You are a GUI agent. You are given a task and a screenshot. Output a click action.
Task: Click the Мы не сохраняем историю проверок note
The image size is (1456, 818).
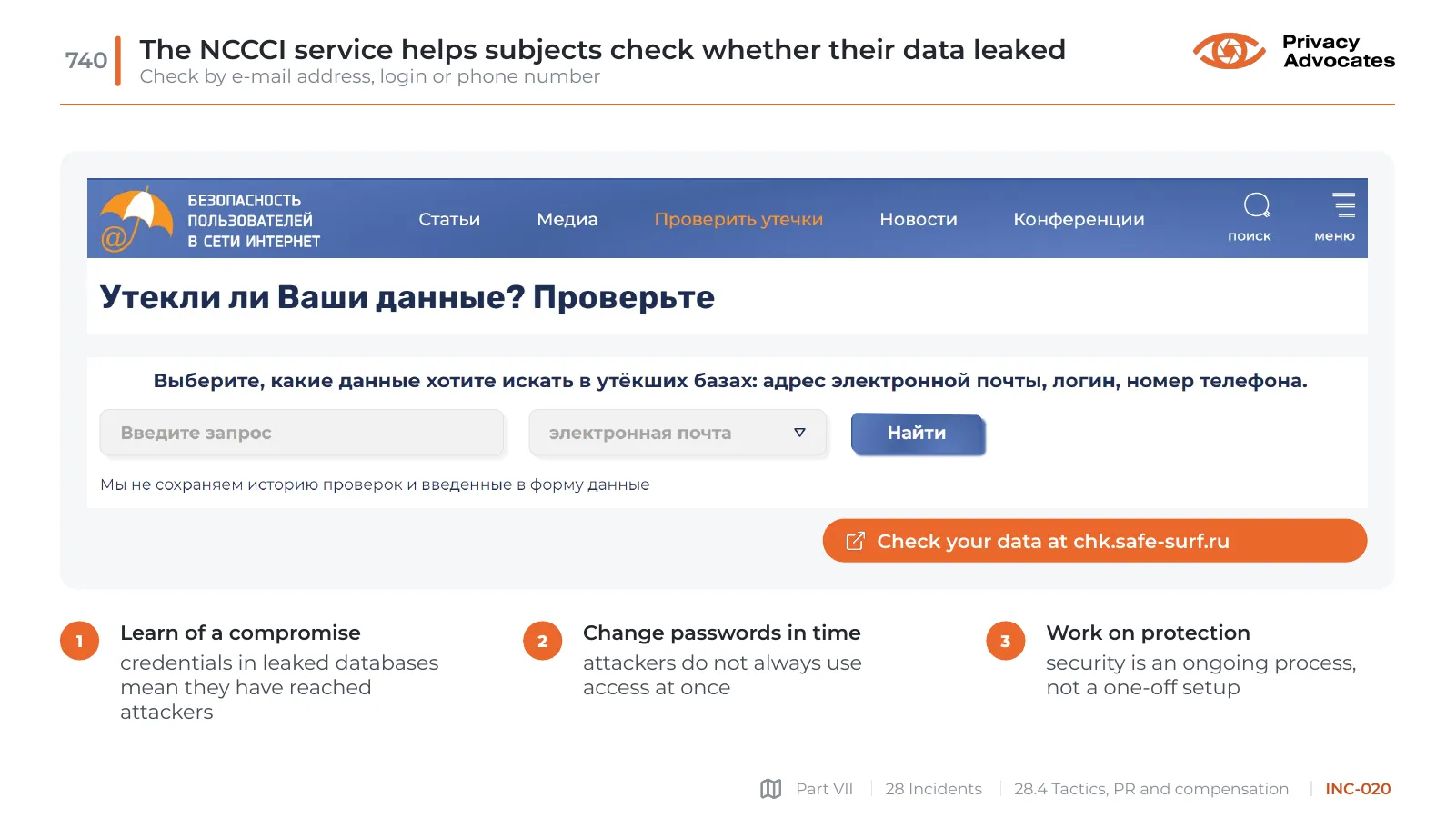pyautogui.click(x=375, y=484)
